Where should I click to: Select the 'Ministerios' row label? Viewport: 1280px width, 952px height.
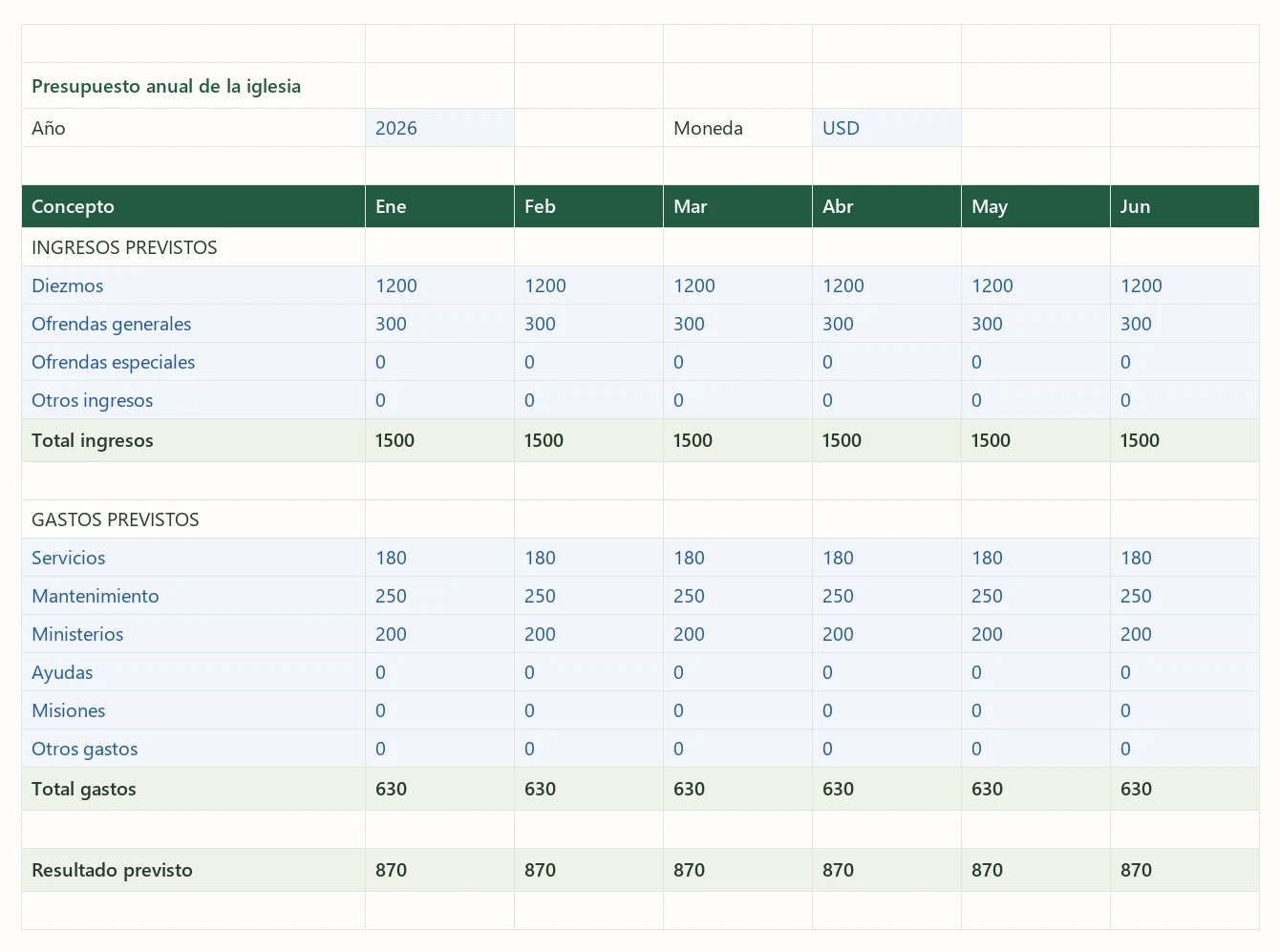(x=193, y=634)
